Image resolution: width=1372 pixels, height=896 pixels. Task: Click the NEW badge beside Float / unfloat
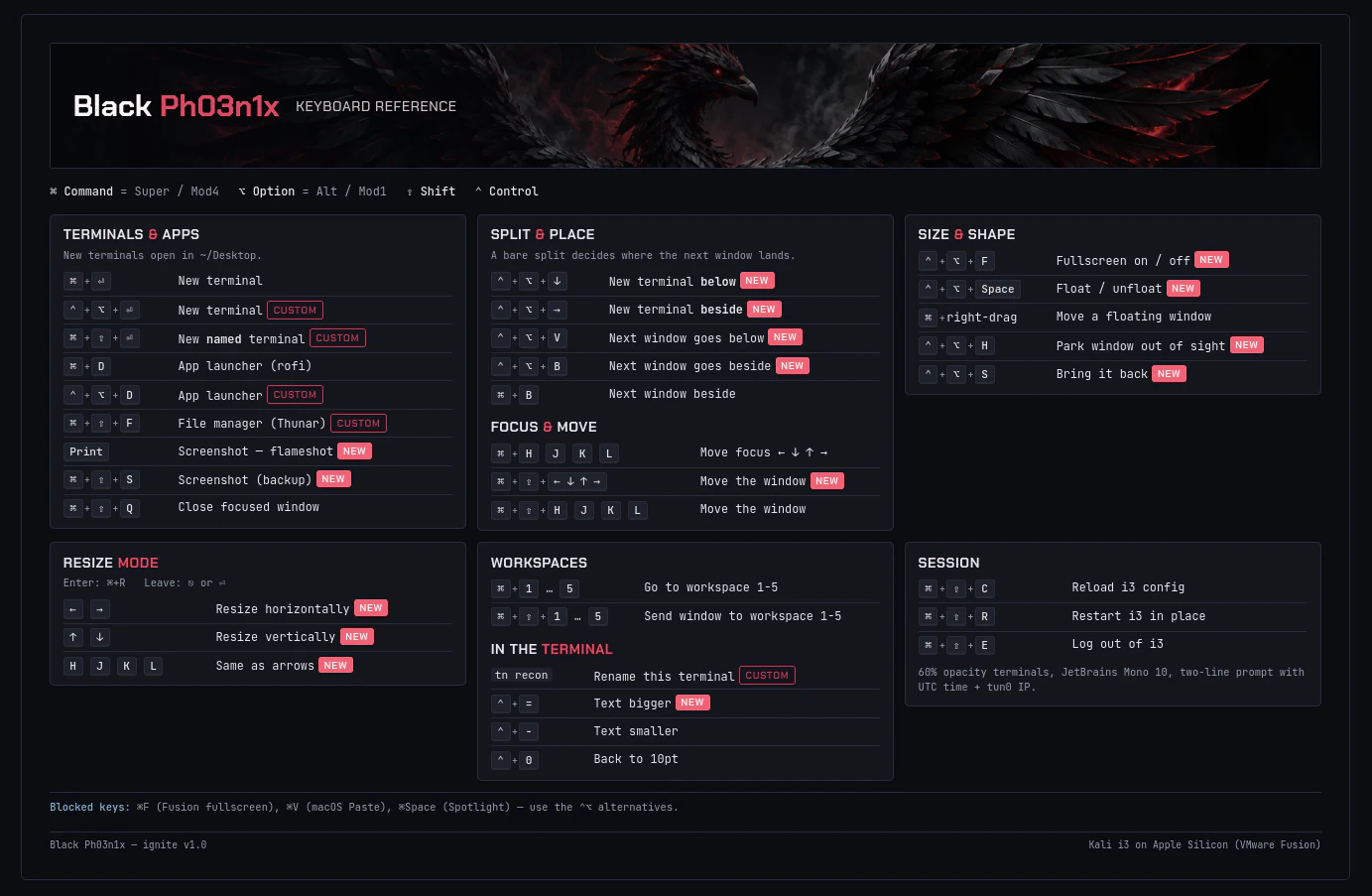point(1184,289)
